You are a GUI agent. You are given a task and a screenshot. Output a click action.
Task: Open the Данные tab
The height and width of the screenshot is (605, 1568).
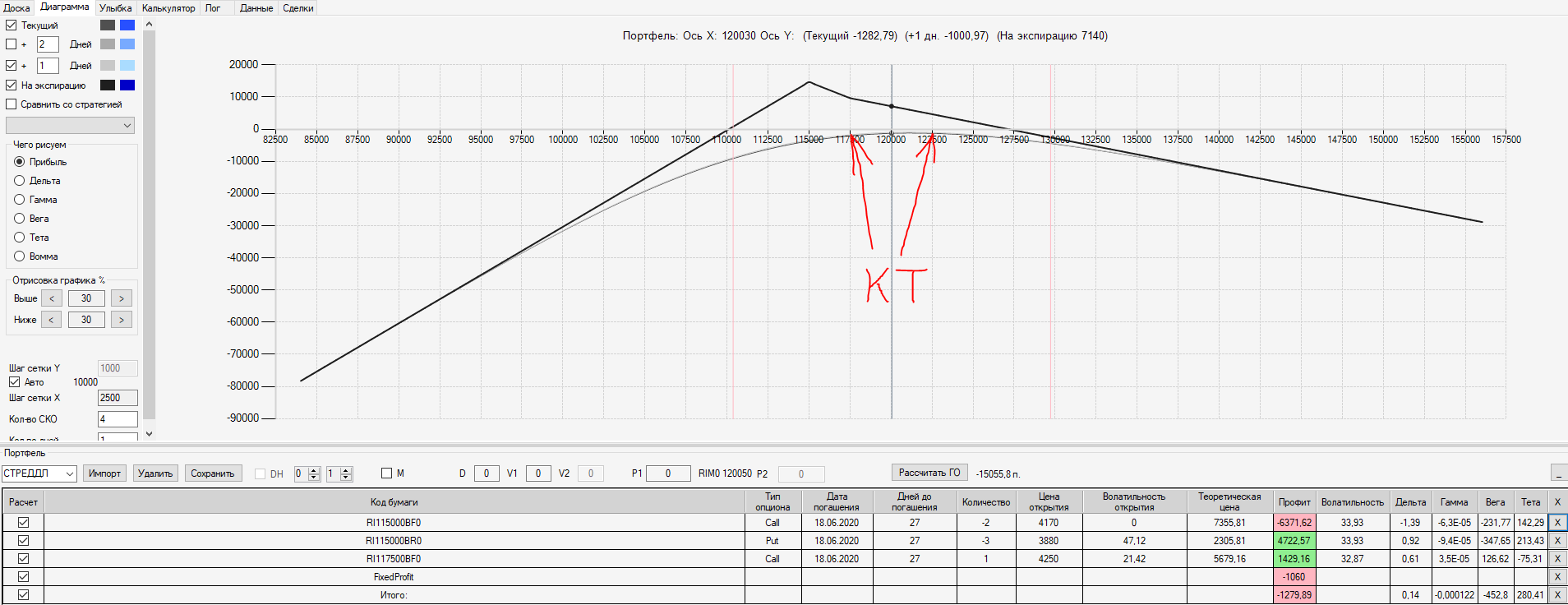tap(256, 8)
